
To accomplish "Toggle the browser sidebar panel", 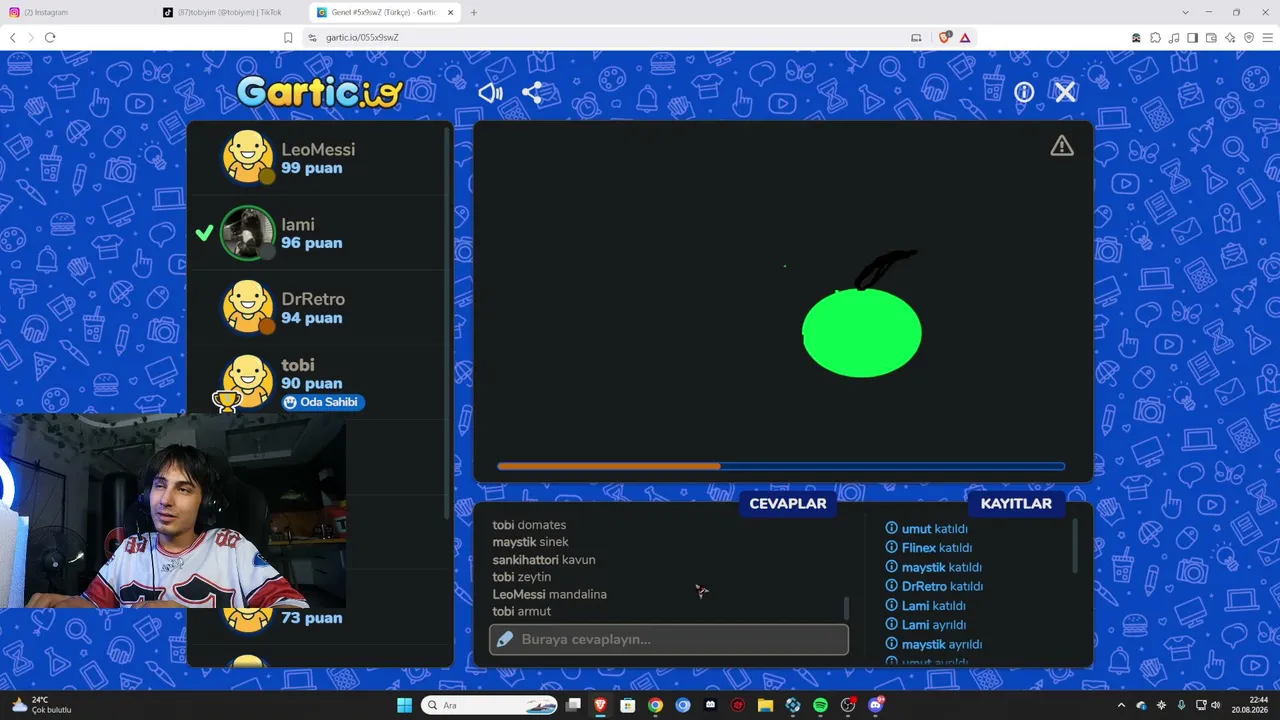I will (x=1192, y=37).
